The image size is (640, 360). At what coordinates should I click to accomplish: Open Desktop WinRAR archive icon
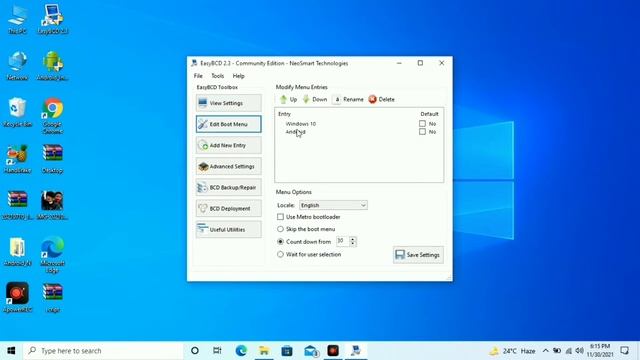[x=53, y=159]
